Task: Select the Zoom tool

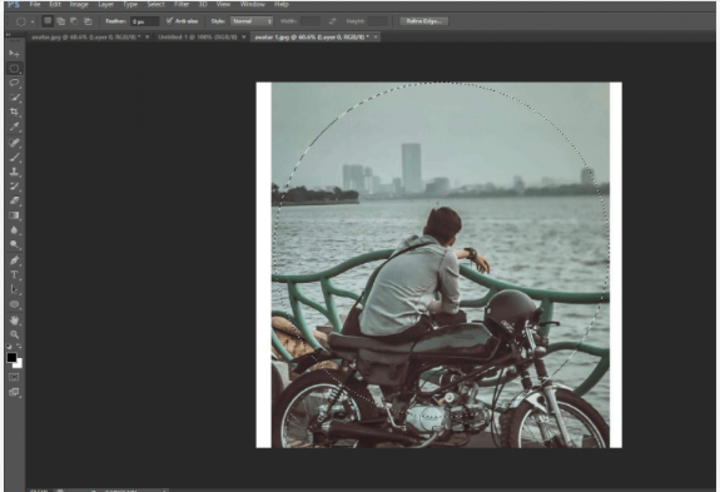Action: pyautogui.click(x=14, y=334)
